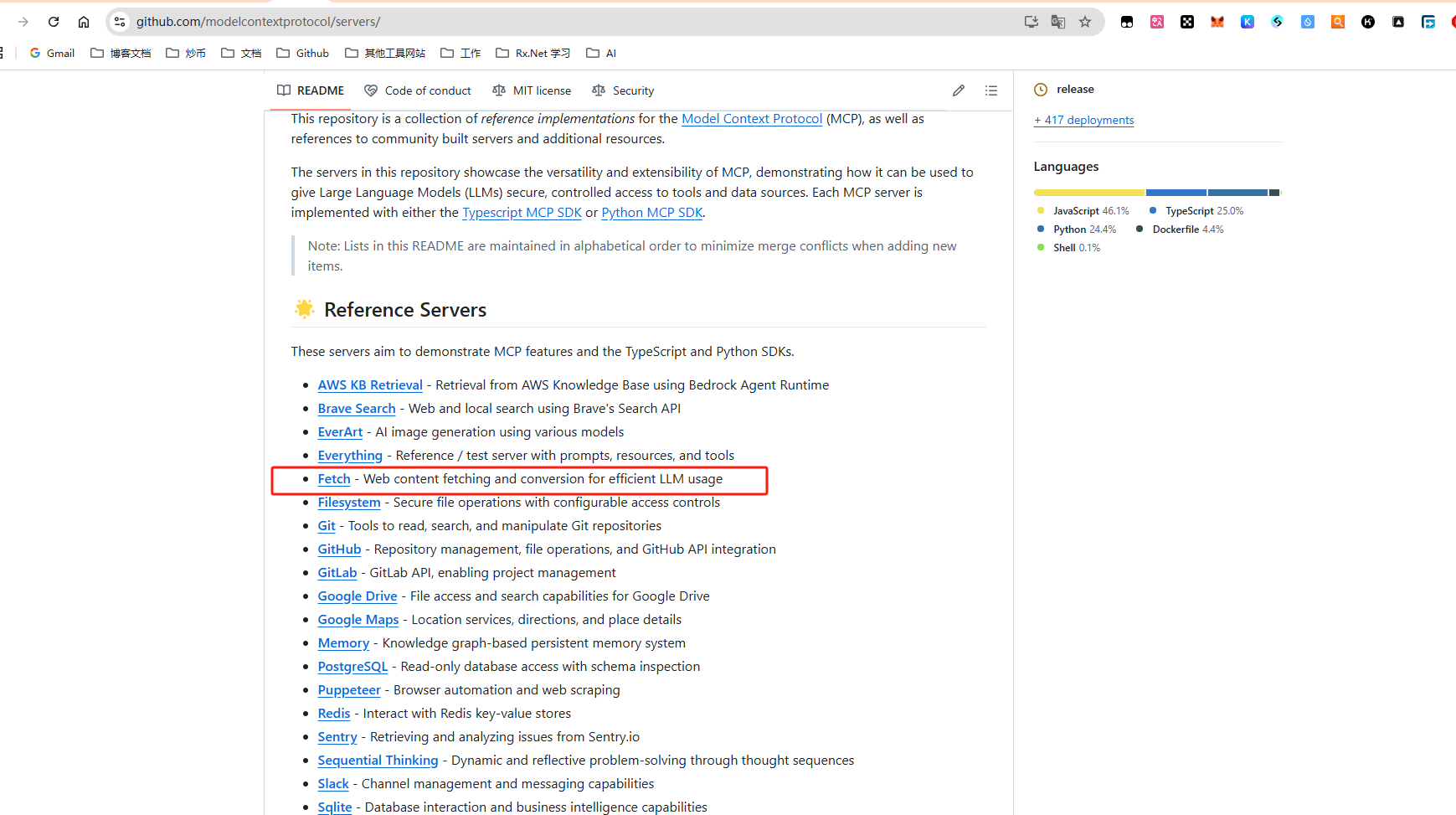Reload the current GitHub page
1456x815 pixels.
click(x=54, y=22)
